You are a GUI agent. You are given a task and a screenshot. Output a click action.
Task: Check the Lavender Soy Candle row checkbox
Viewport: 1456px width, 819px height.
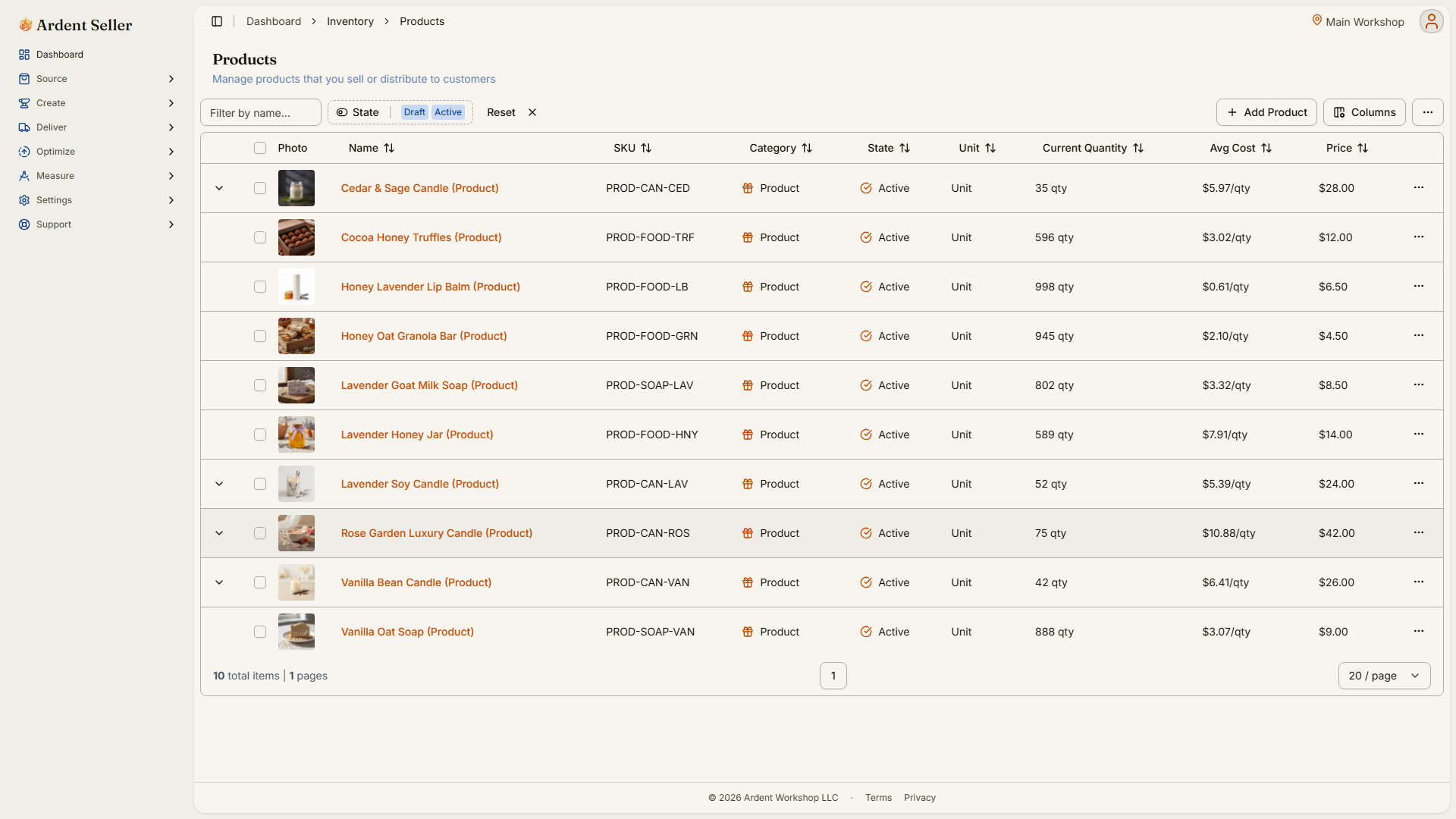pos(260,484)
